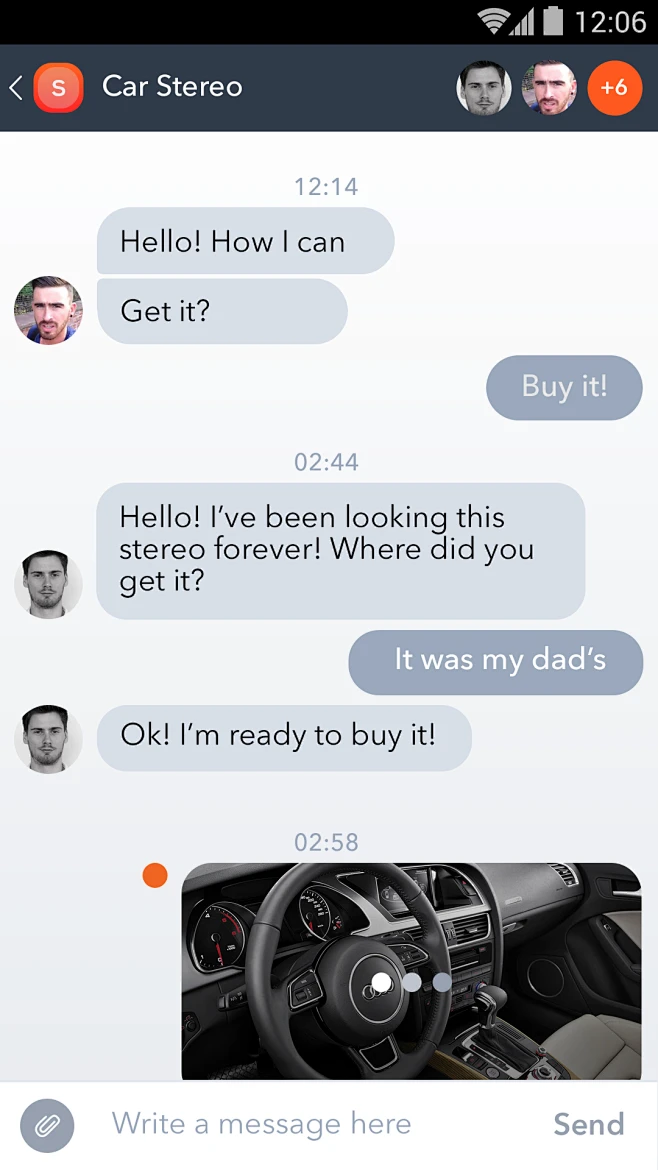Tap avatar beside "Get it?" message
Screen dimensions: 658x1170
[x=48, y=310]
